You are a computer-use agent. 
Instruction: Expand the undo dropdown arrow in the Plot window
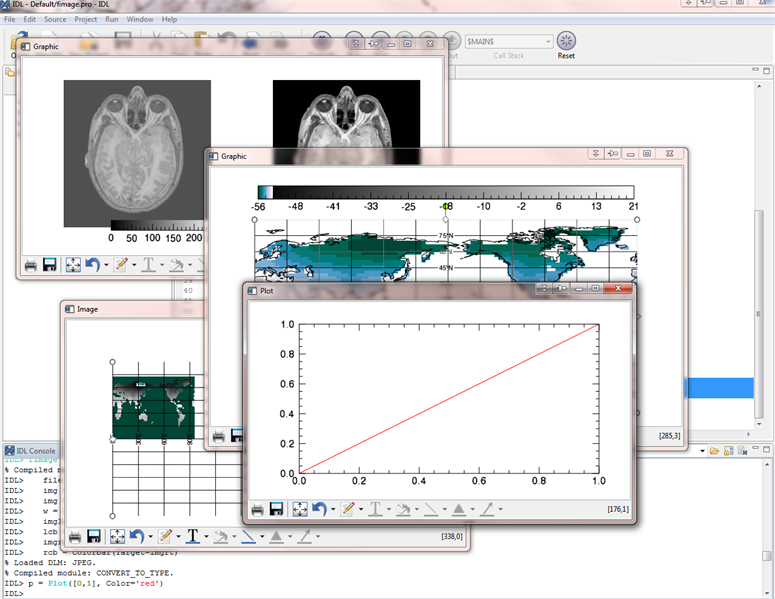pos(332,510)
